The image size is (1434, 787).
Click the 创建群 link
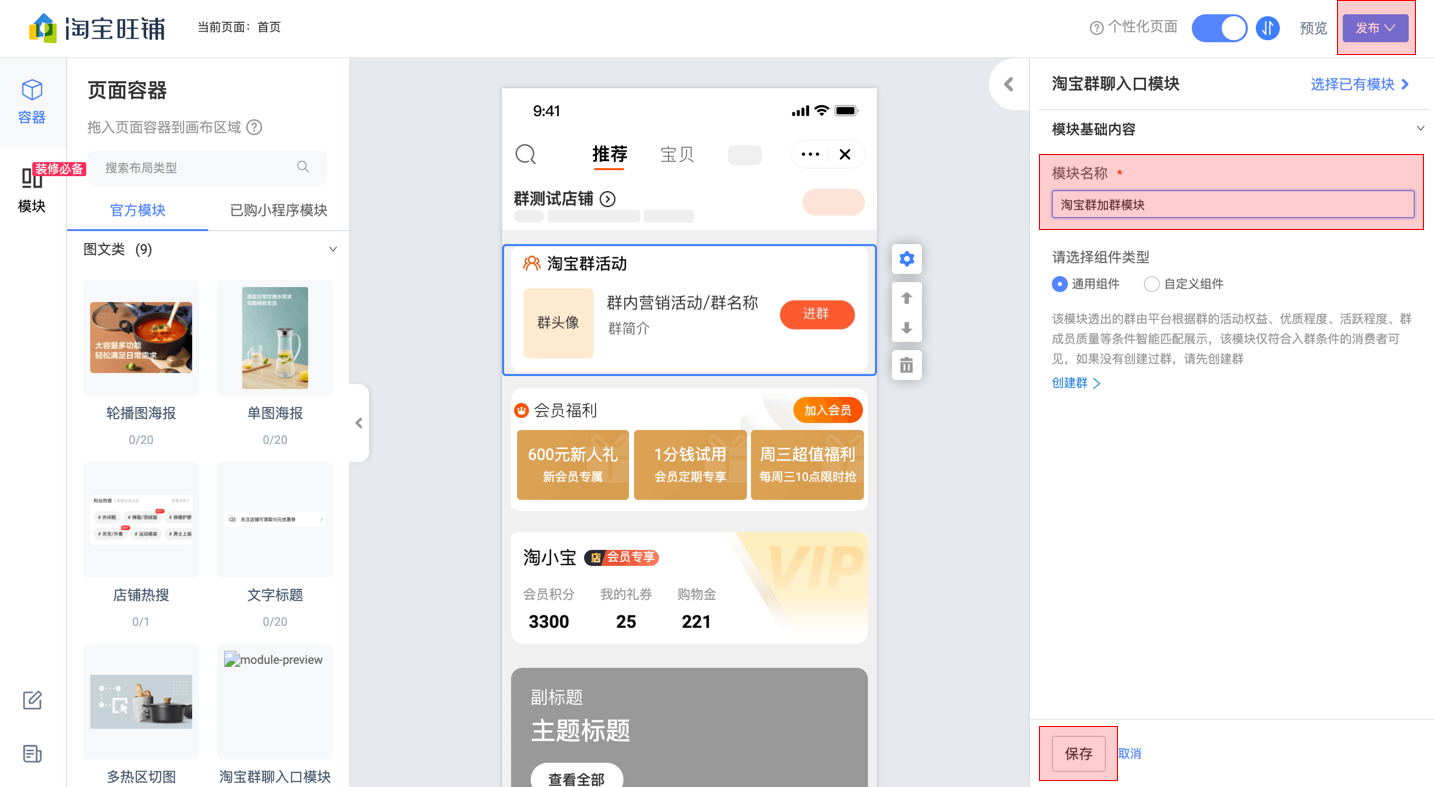pos(1076,383)
